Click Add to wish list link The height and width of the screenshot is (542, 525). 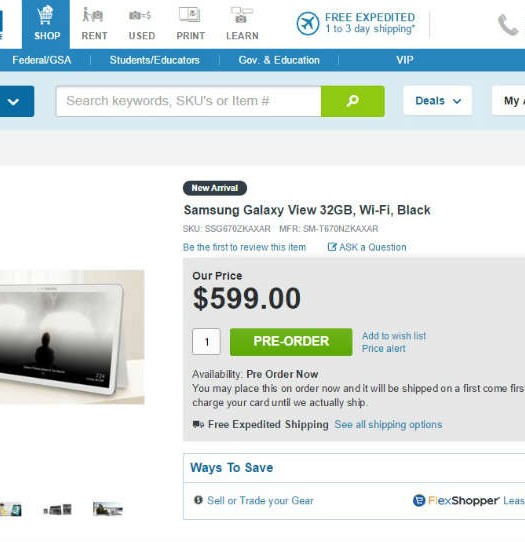coord(394,336)
